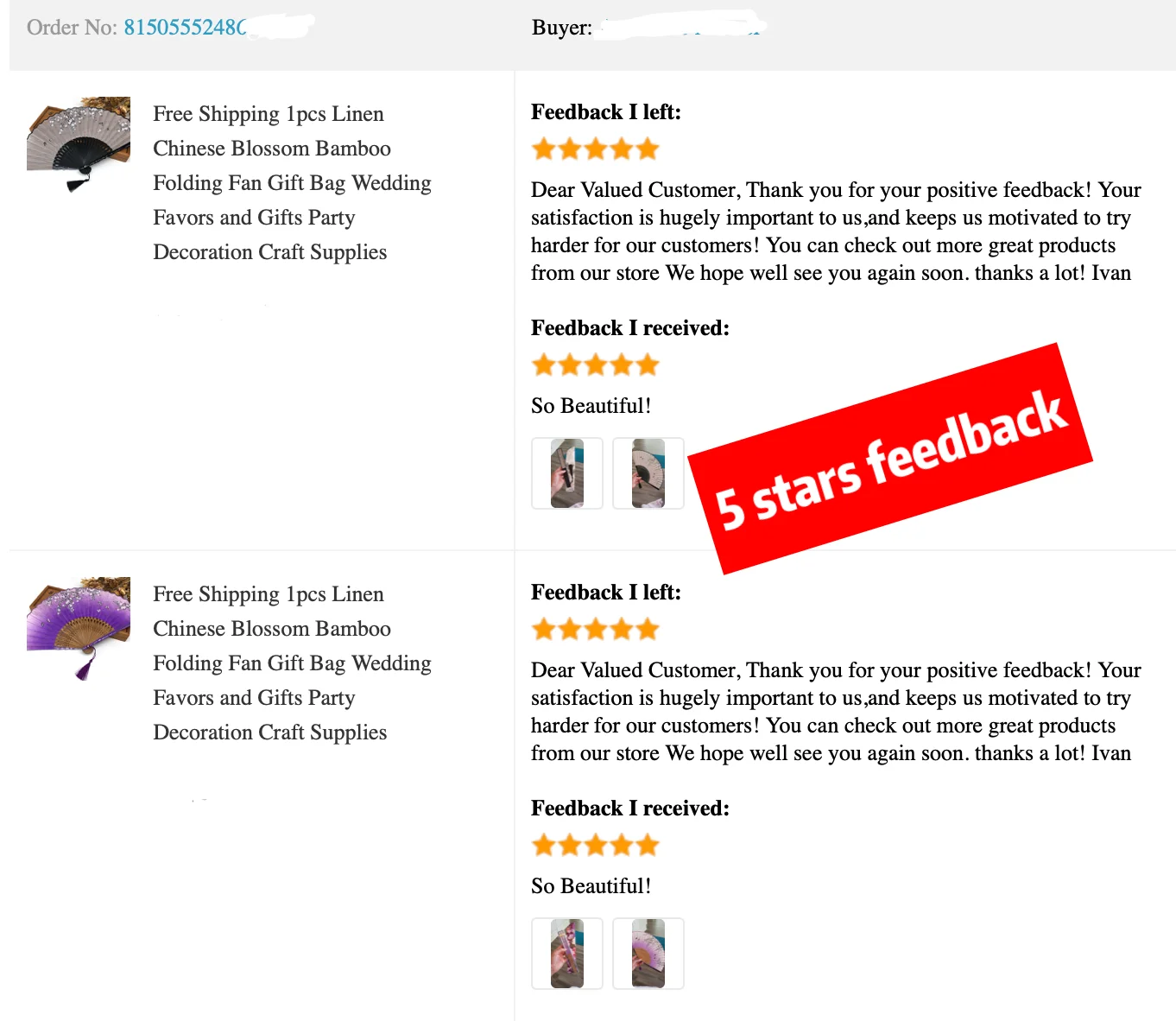Click first 'So Beautiful!' review comment
This screenshot has height=1021, width=1176.
[591, 406]
